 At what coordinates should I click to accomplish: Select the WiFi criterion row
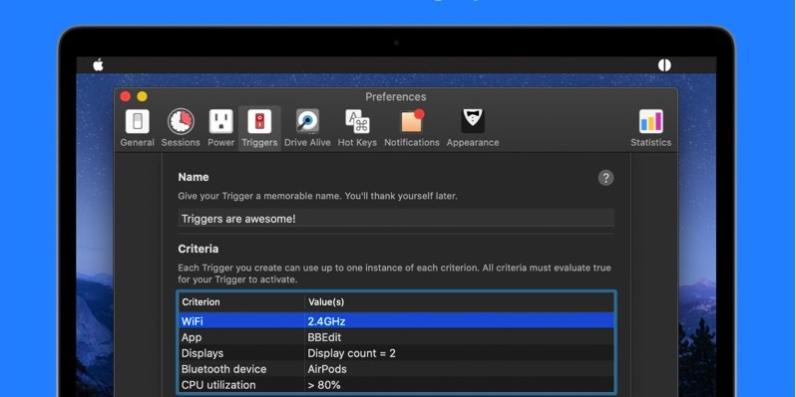coord(396,321)
